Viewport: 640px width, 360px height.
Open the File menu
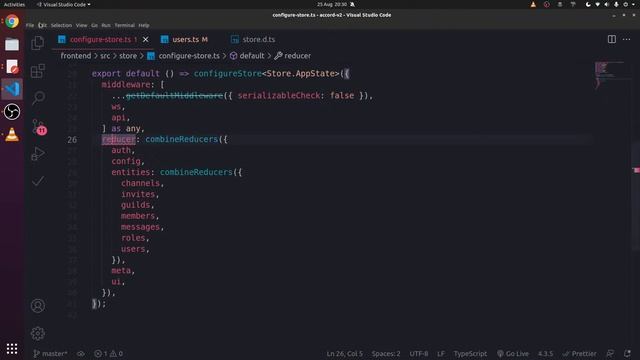click(30, 25)
